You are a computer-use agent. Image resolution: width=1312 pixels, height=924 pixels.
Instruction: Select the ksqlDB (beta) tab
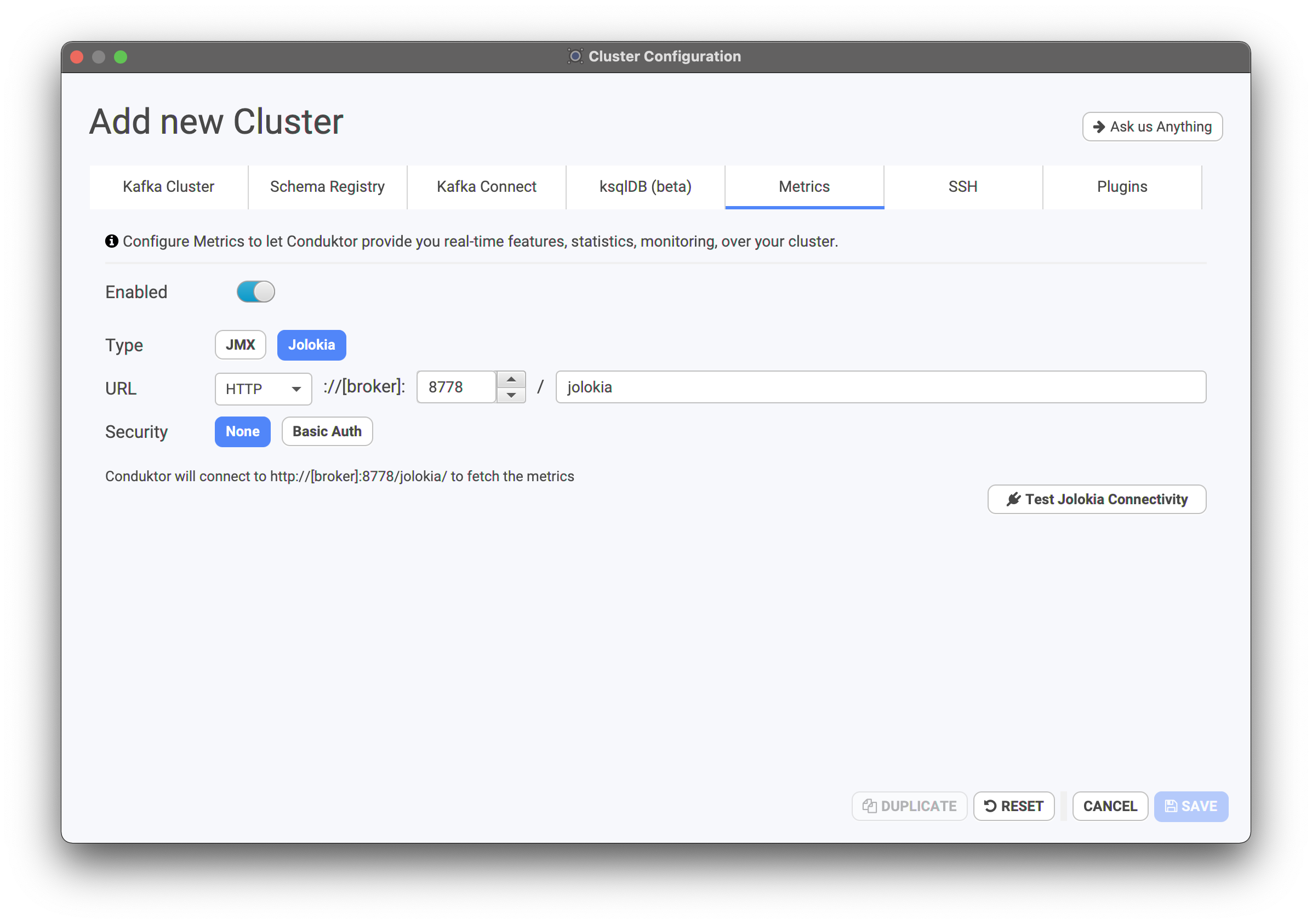645,187
